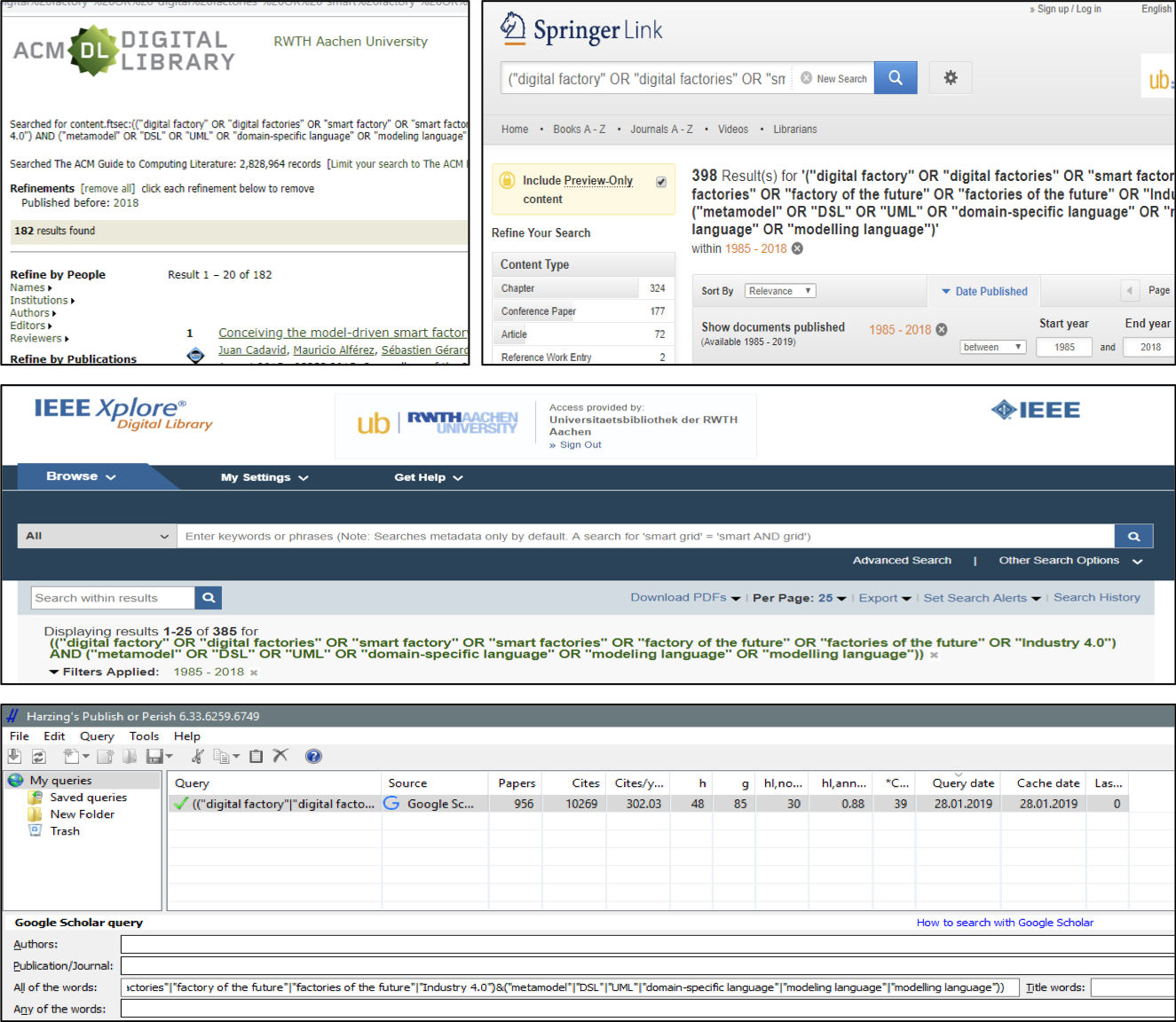Open 'How to search with Google Scholar' link
The height and width of the screenshot is (1022, 1176).
(x=1005, y=923)
